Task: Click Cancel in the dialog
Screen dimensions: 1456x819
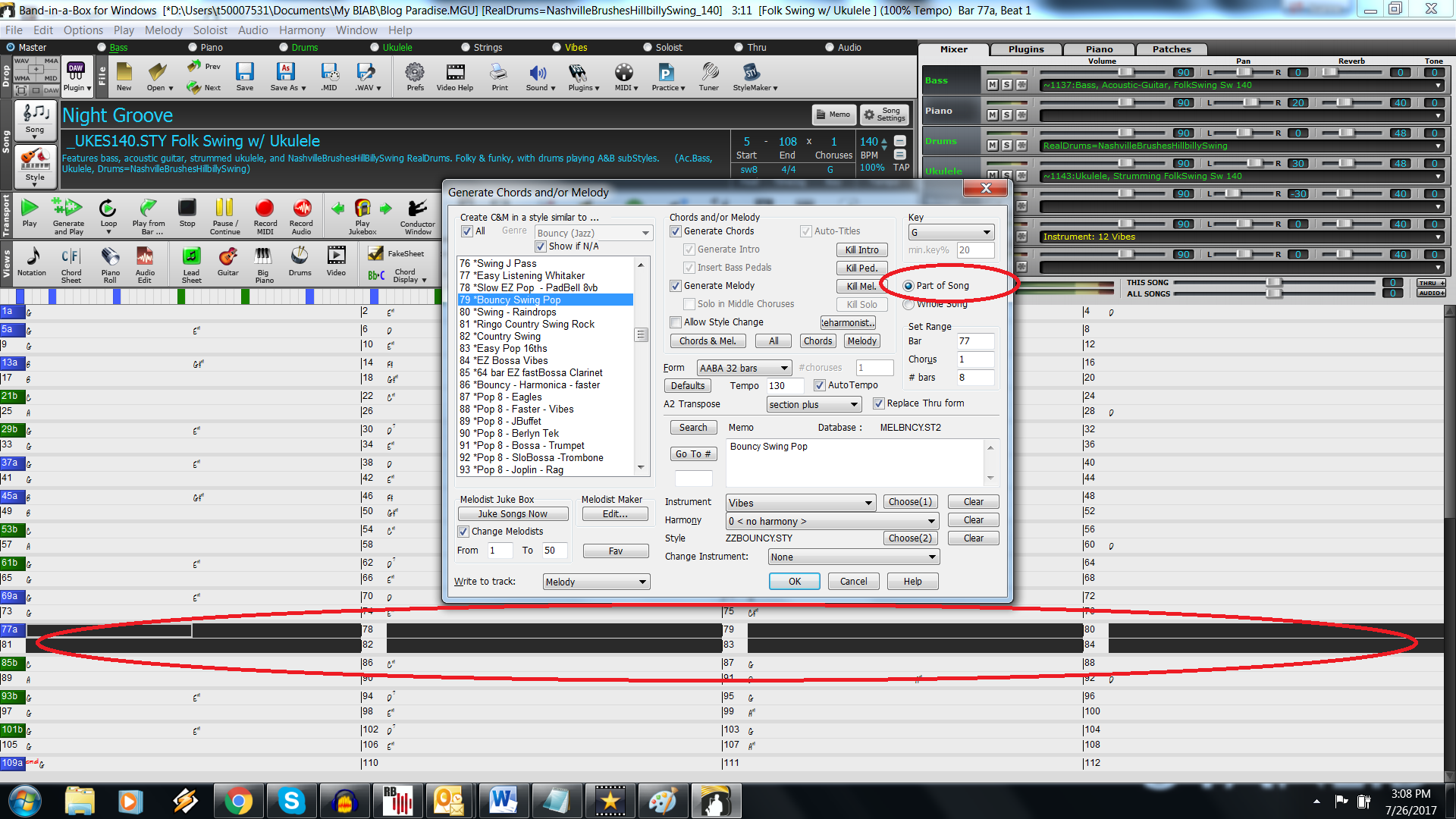Action: [853, 582]
